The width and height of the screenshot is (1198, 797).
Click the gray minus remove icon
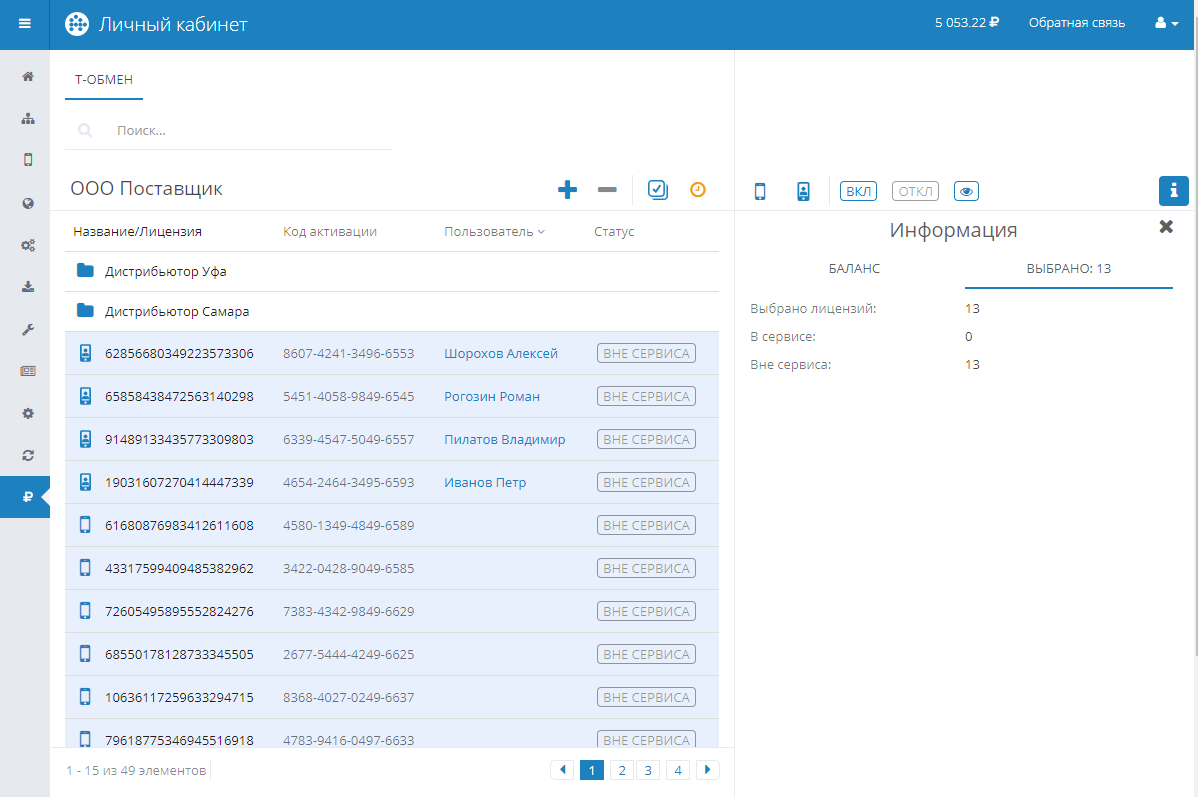607,189
